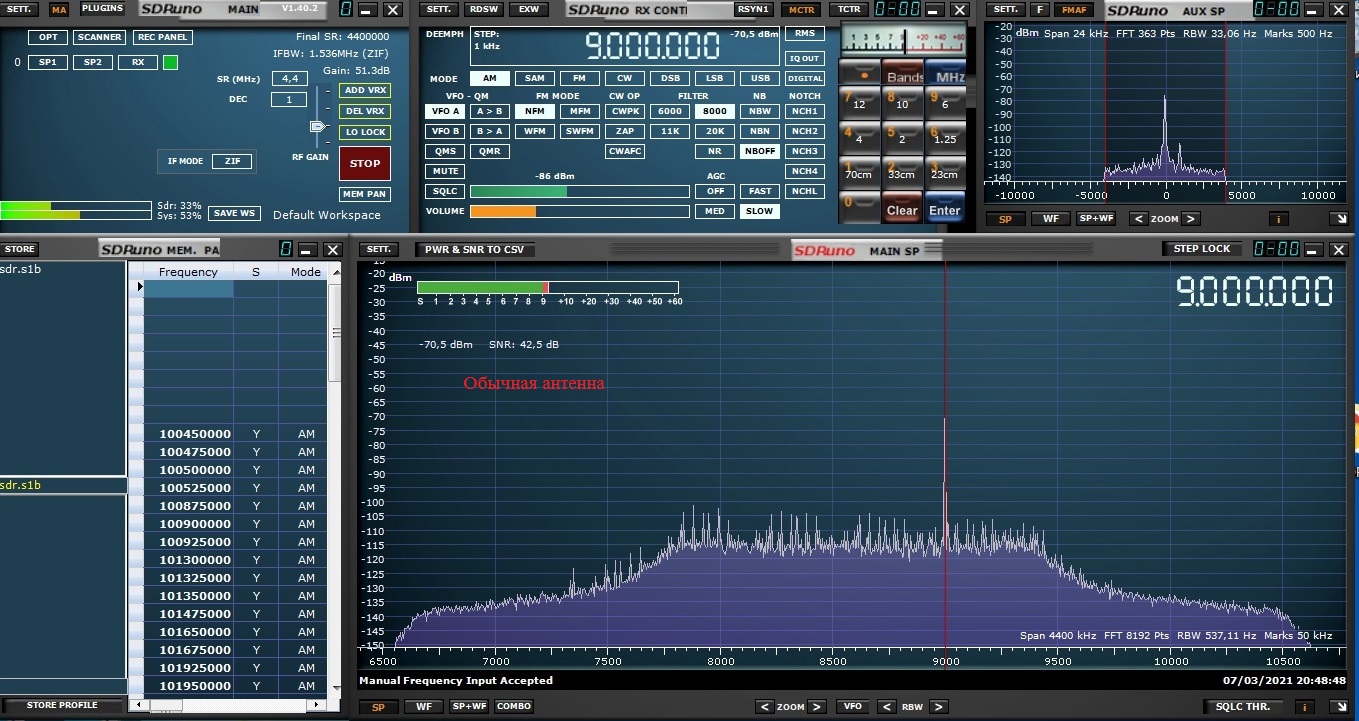Click the MHz keypad button
1359x721 pixels.
point(946,75)
